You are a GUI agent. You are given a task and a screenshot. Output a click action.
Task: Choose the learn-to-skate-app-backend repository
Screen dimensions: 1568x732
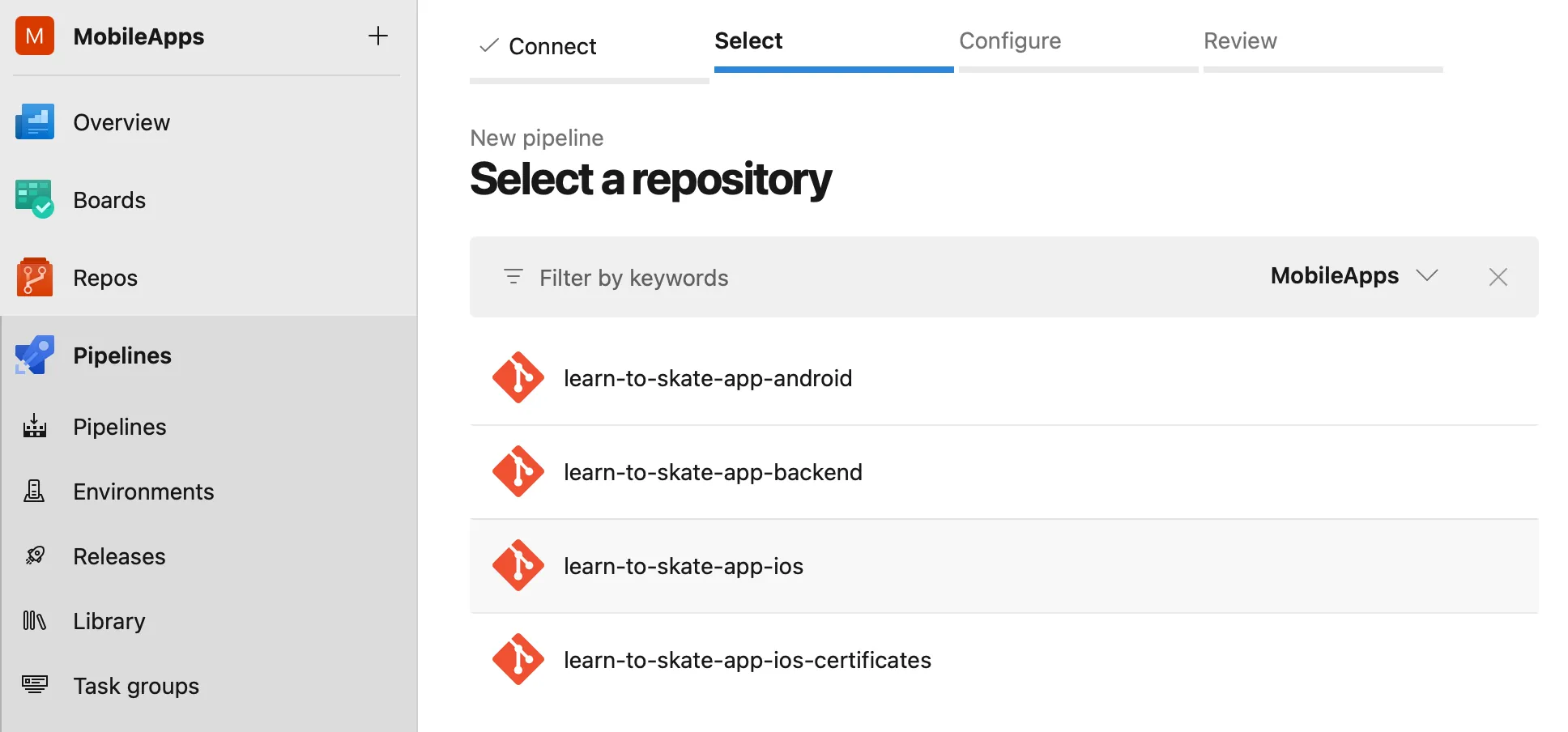[x=713, y=472]
